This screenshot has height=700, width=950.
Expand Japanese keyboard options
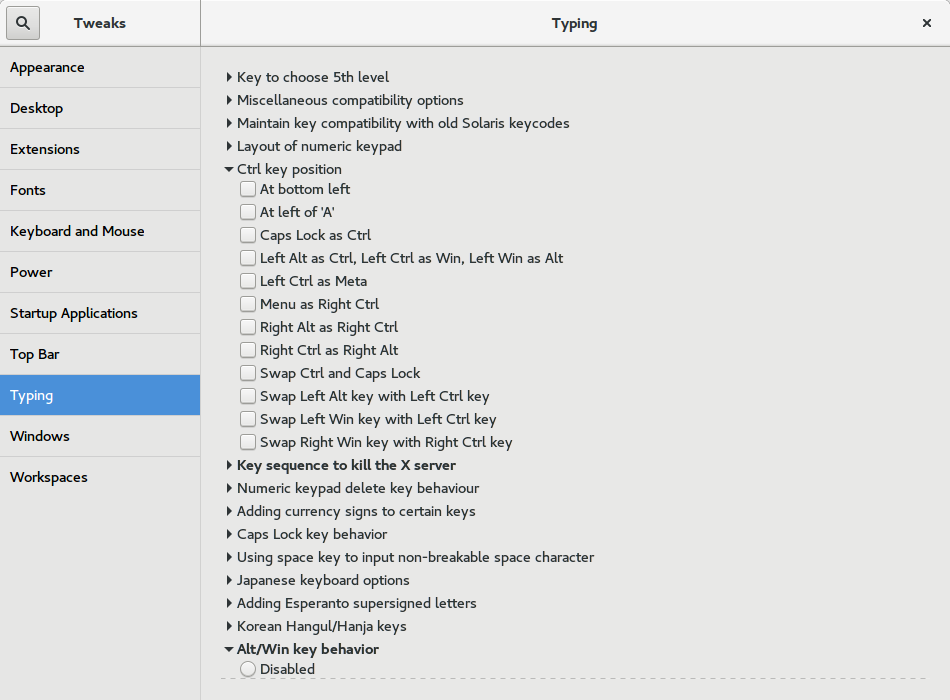click(x=229, y=580)
